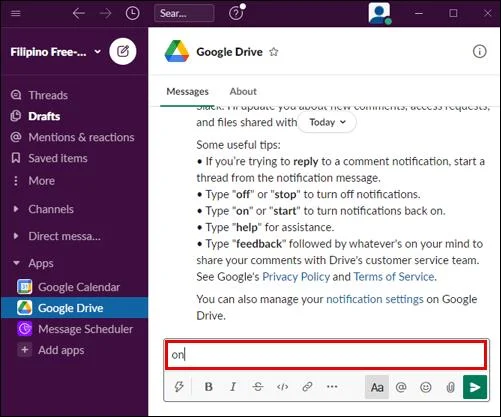
Task: Open the help question mark icon
Action: pos(236,13)
